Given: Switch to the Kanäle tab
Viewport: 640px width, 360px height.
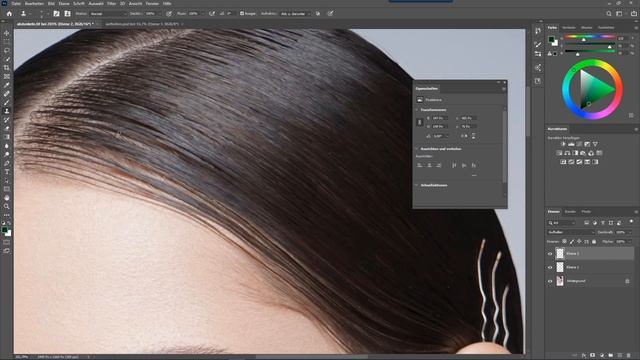Looking at the screenshot, I should click(570, 211).
